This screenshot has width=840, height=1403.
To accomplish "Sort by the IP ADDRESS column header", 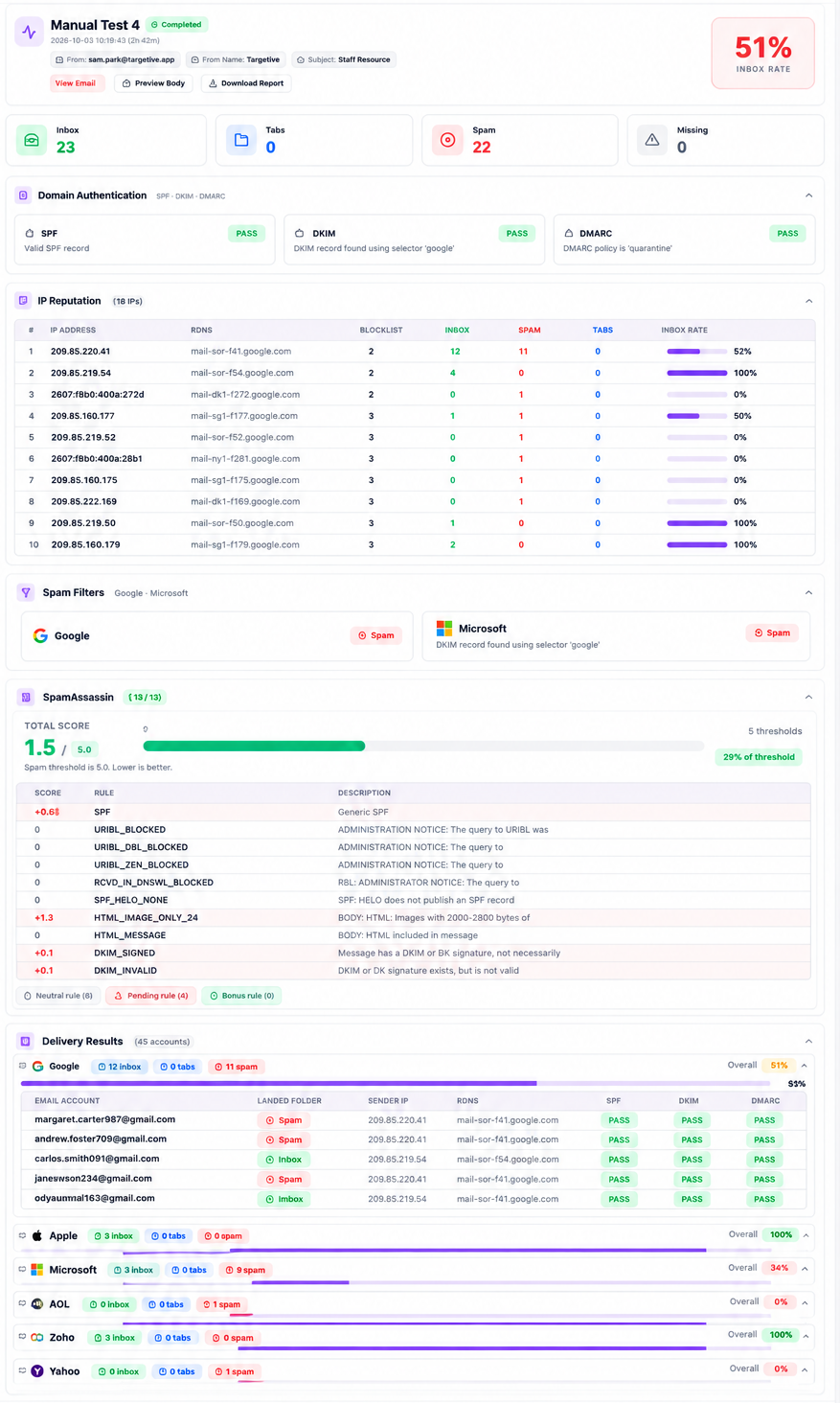I will point(73,330).
